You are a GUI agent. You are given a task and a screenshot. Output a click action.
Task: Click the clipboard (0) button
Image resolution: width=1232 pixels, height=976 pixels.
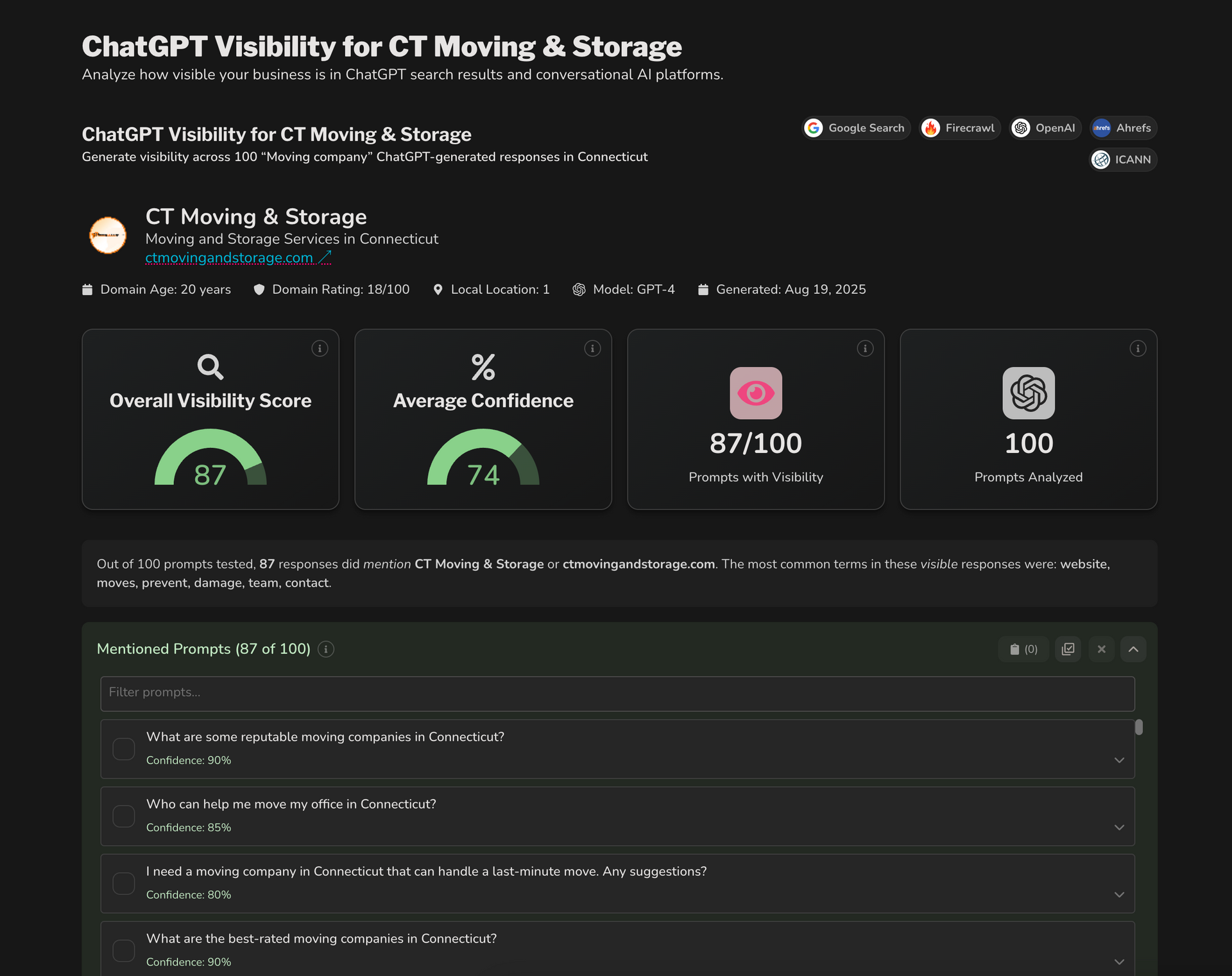point(1023,649)
